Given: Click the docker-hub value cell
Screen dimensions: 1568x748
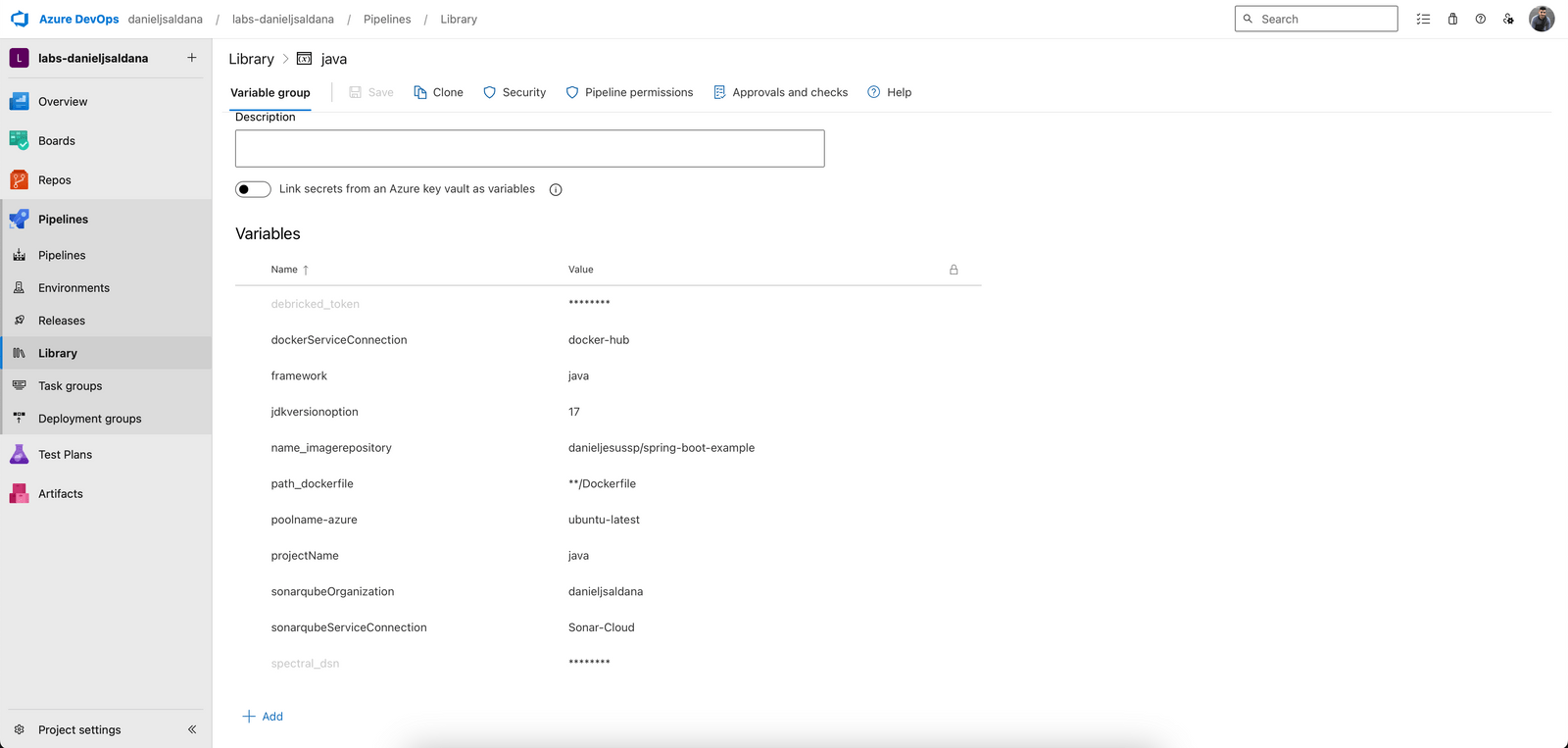Looking at the screenshot, I should tap(599, 340).
